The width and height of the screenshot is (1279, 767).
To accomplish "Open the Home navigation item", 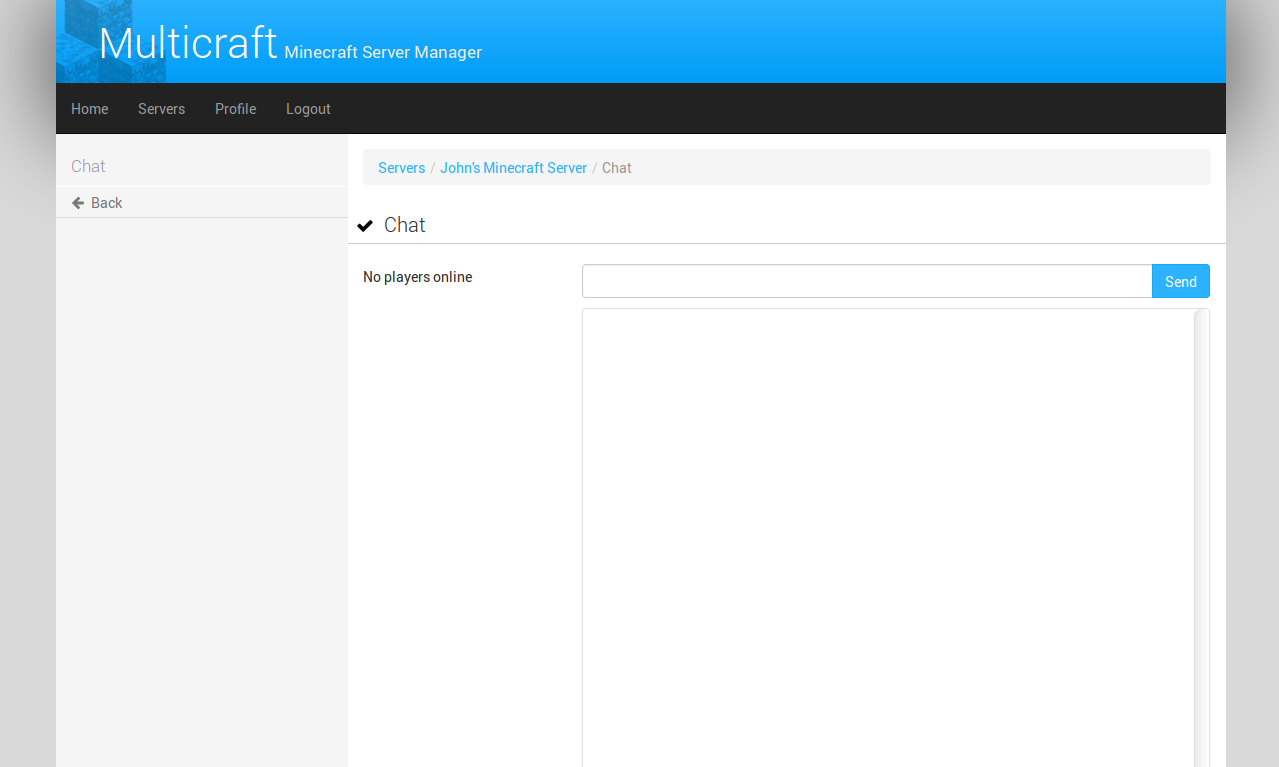I will (89, 109).
